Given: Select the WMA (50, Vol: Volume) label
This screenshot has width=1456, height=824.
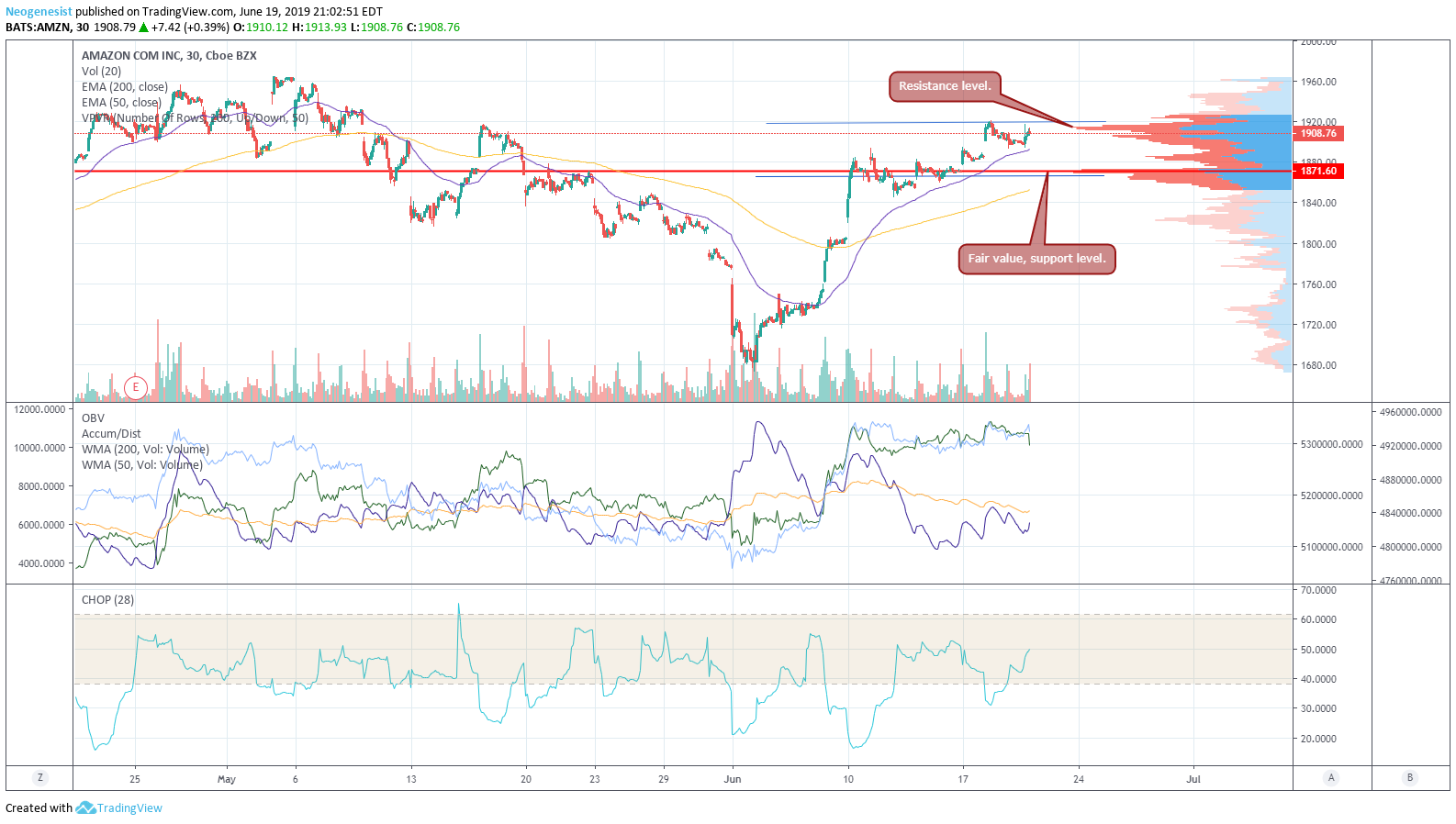Looking at the screenshot, I should click(141, 465).
